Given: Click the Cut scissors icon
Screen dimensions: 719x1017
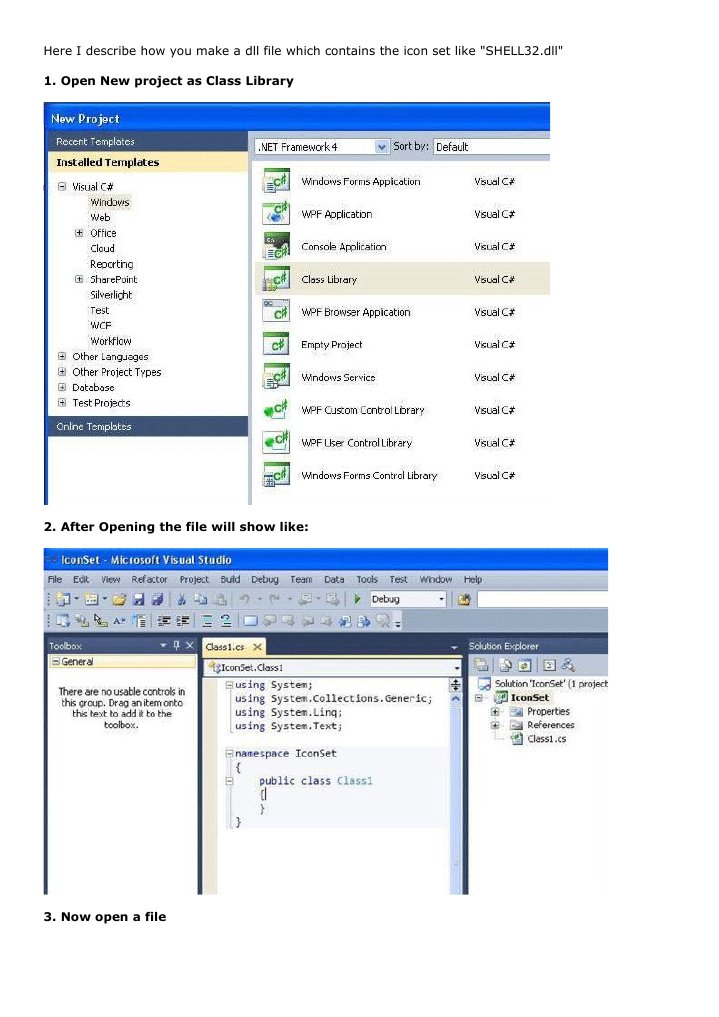Looking at the screenshot, I should click(182, 599).
